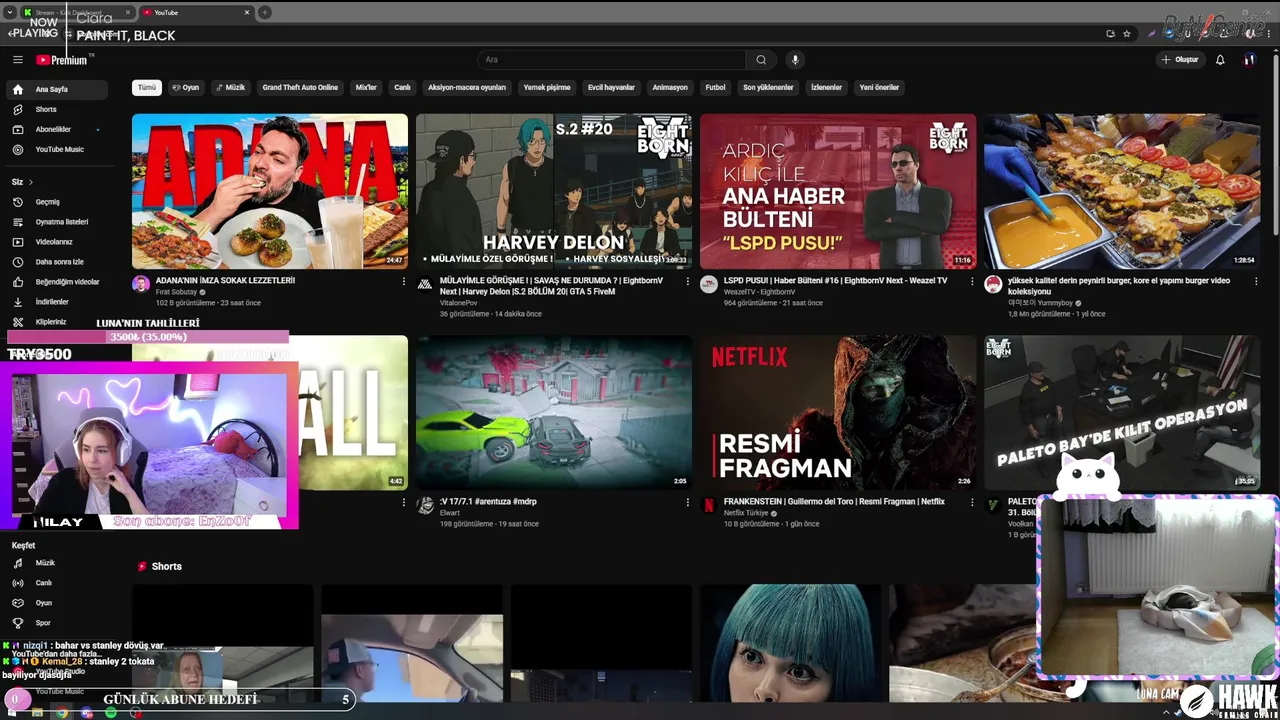Play the Harvey Delon S.2 #20 thumbnail
The height and width of the screenshot is (720, 1280).
[x=554, y=191]
